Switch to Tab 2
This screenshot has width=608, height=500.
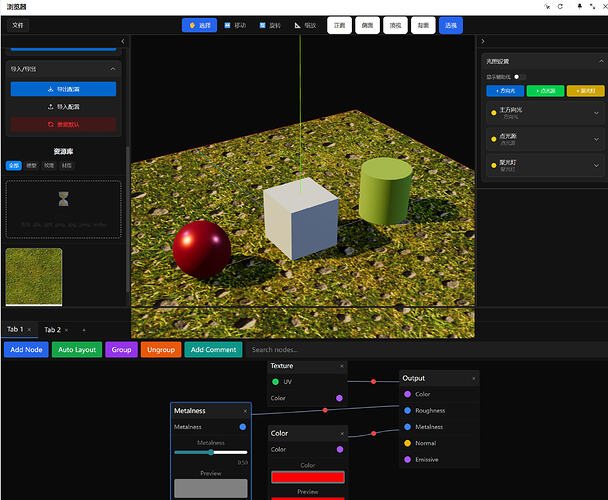pyautogui.click(x=52, y=330)
